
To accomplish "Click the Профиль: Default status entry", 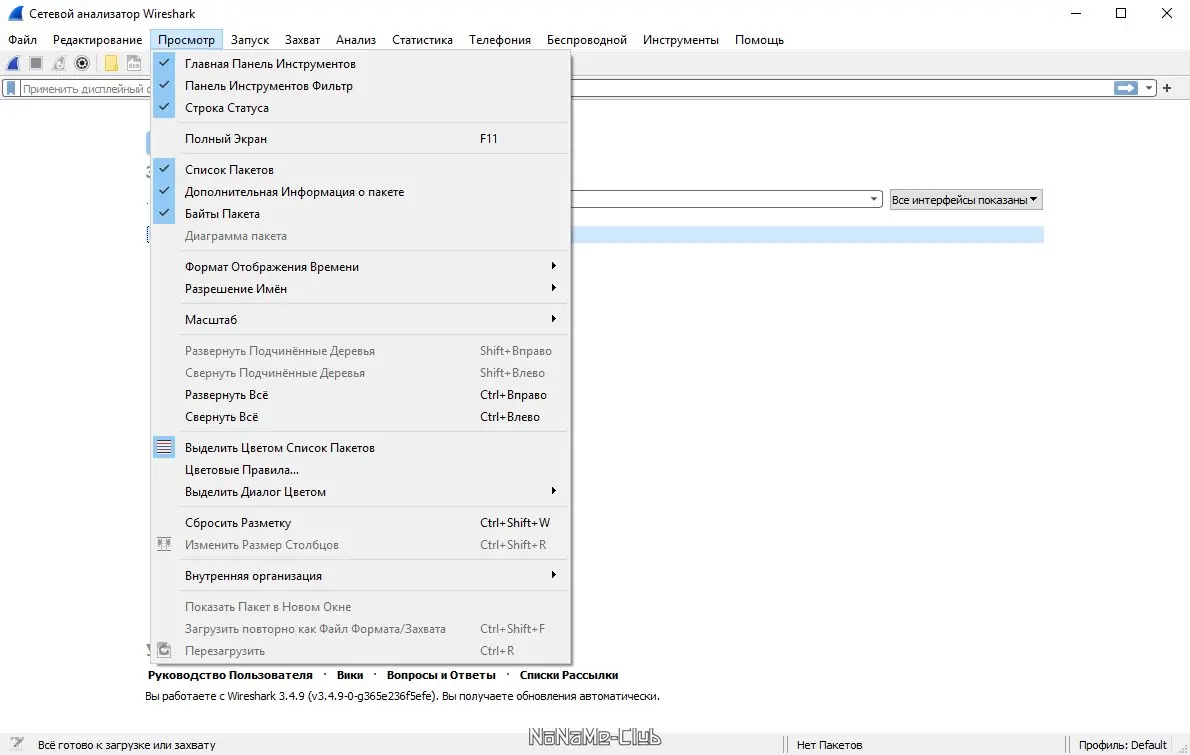I will (x=1122, y=745).
